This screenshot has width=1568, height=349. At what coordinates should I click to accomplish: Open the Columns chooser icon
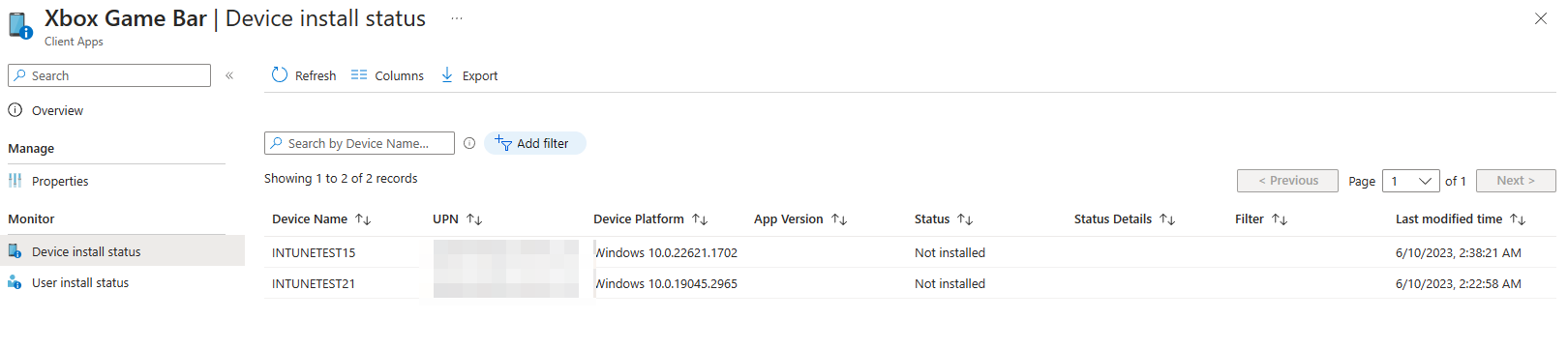(x=359, y=74)
